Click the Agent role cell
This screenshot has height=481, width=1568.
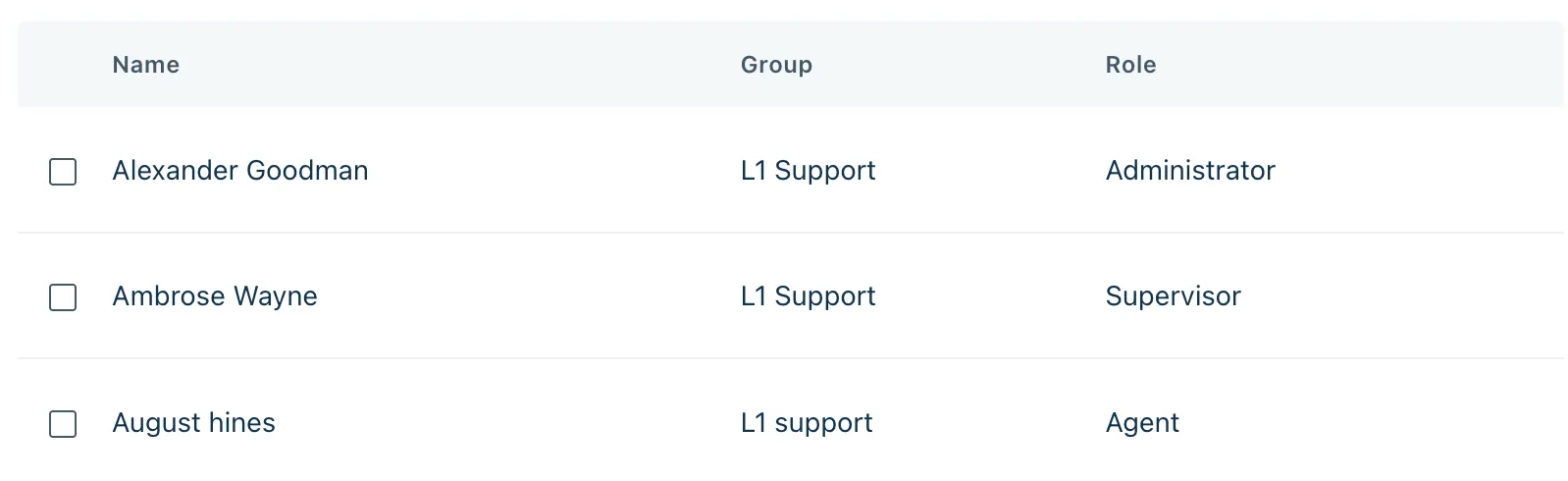1142,423
